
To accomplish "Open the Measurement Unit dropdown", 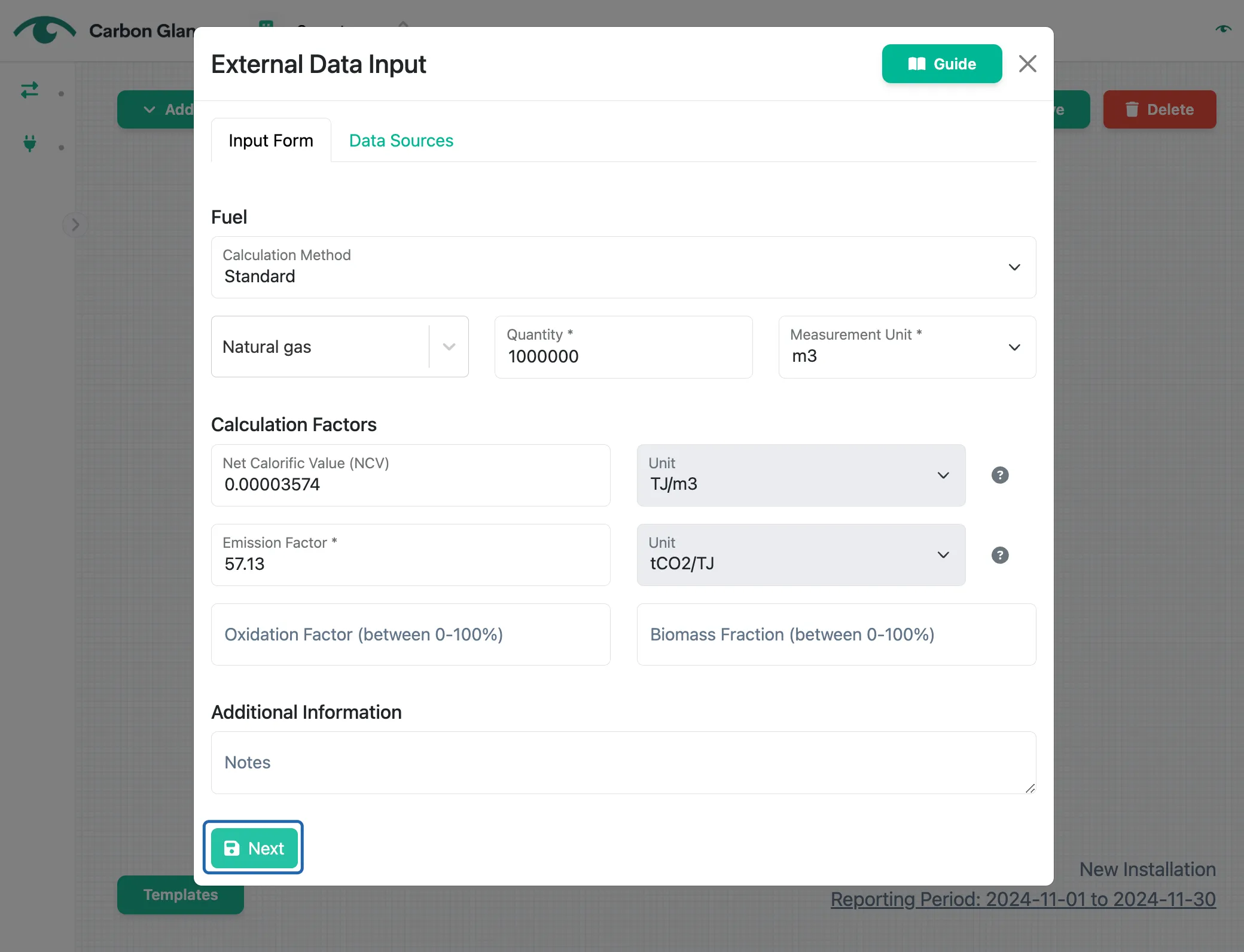I will (x=907, y=347).
